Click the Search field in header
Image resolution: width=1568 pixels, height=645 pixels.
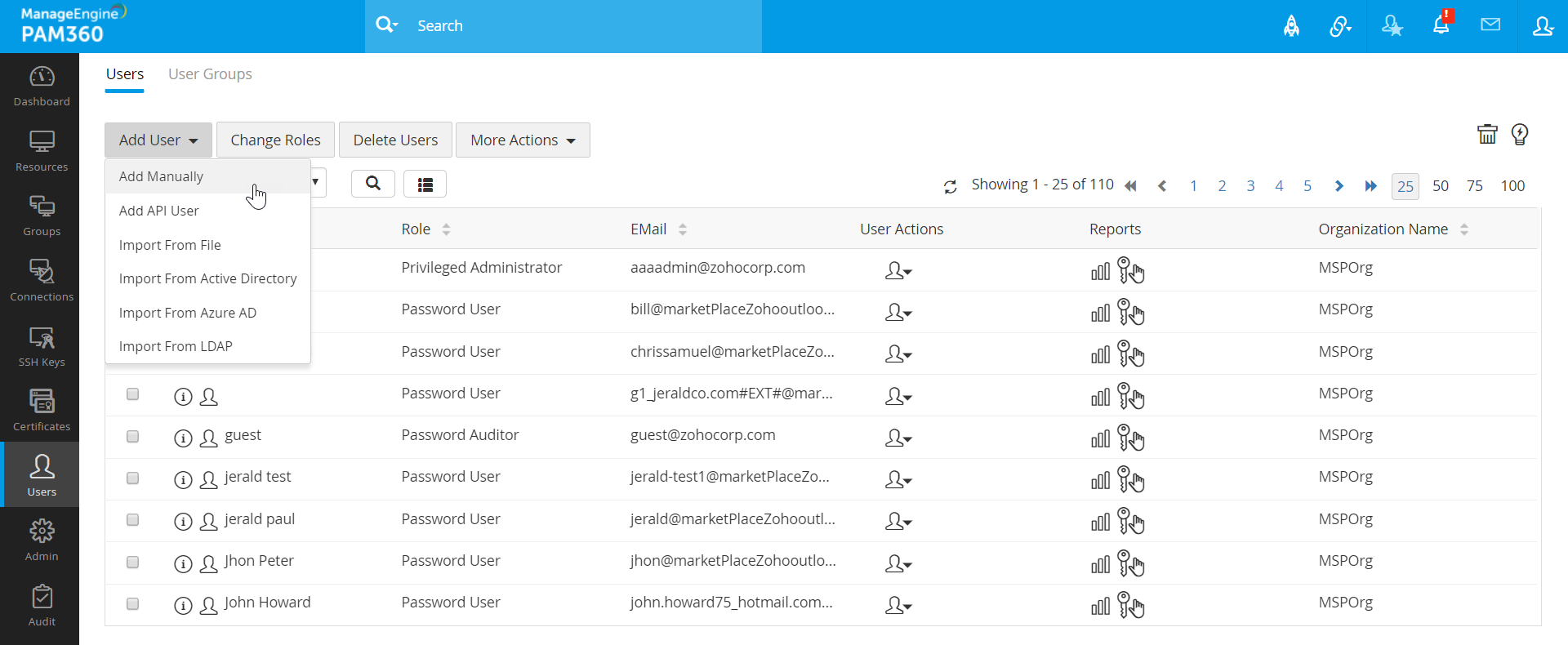pos(572,26)
